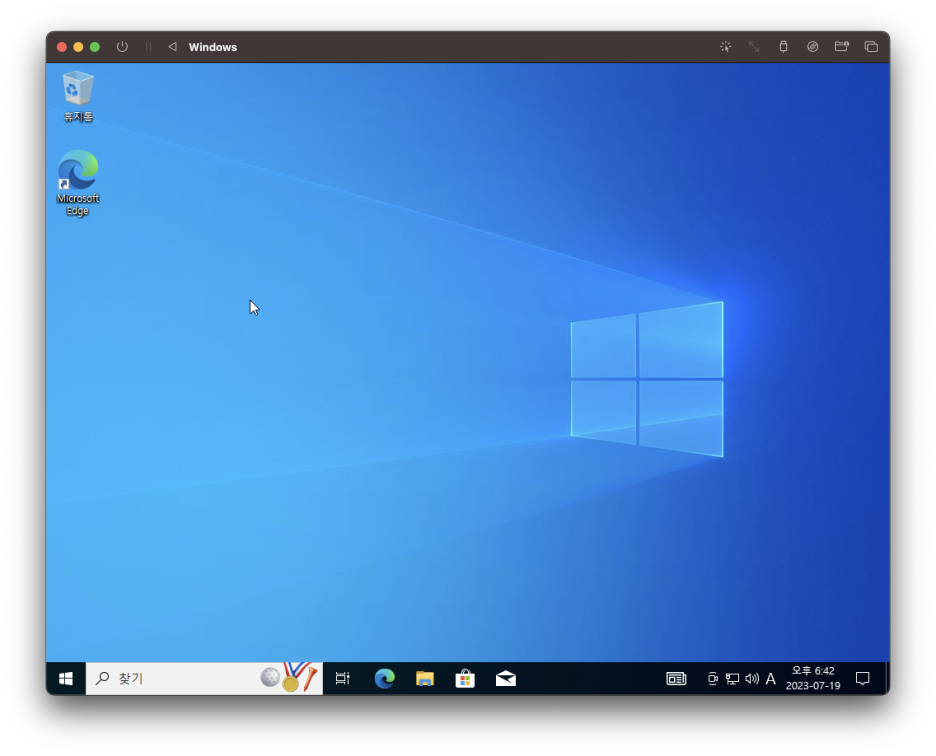Screen dimensions: 936x756
Task: Open disc drive icon in VM toolbar
Action: point(812,47)
